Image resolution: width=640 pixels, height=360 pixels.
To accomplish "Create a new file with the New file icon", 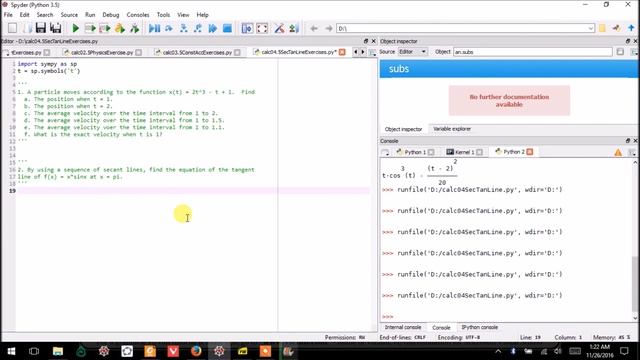I will [13, 28].
